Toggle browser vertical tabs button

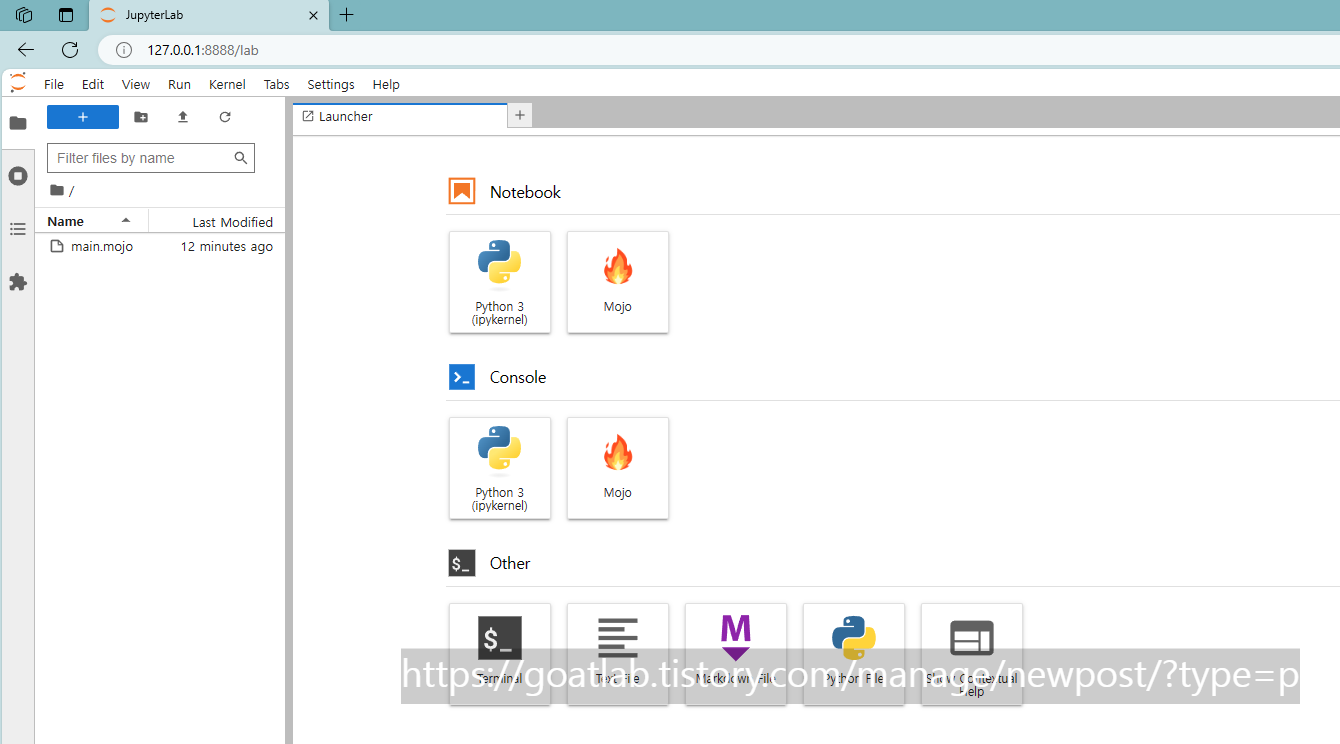click(66, 15)
